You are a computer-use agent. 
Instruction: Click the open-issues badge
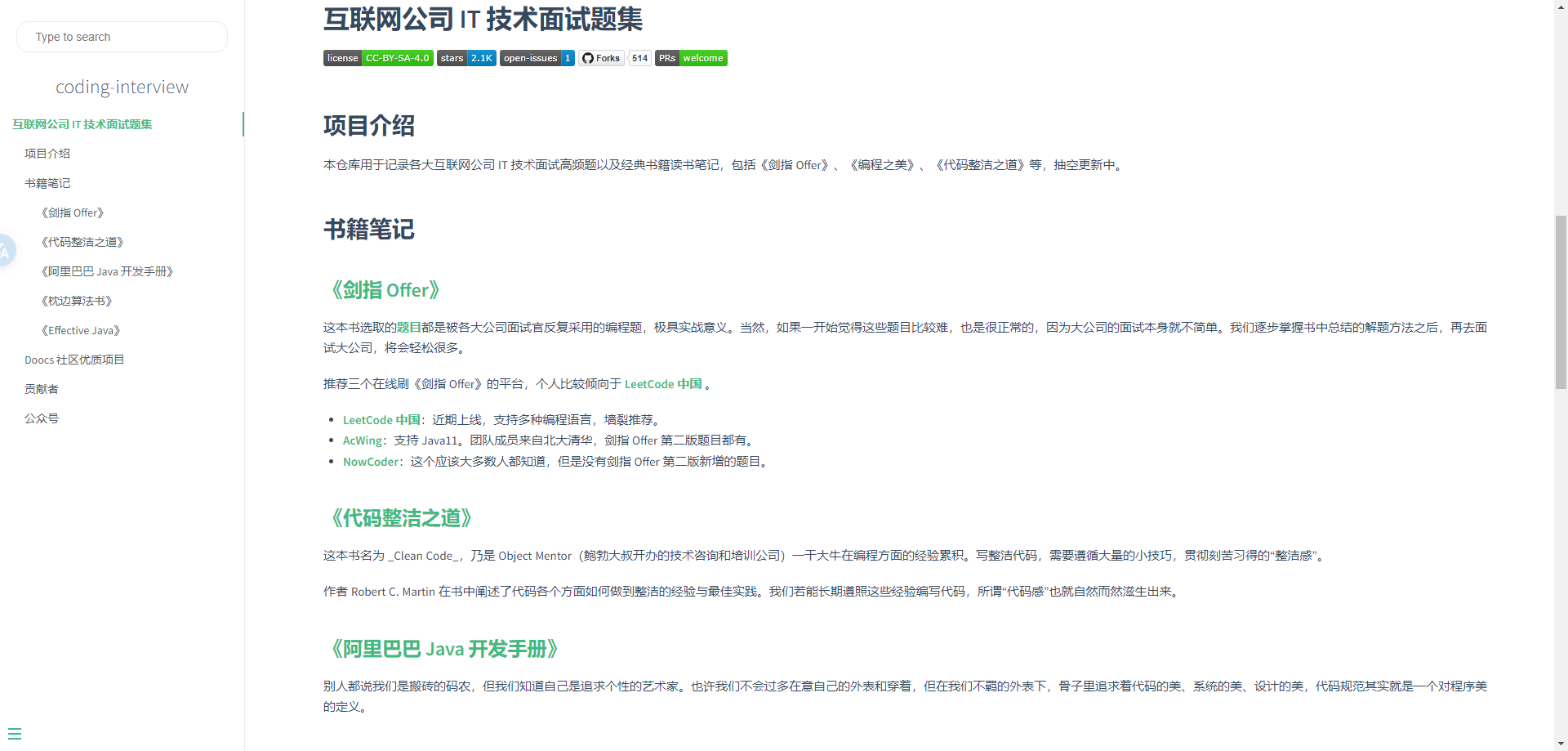pyautogui.click(x=537, y=58)
